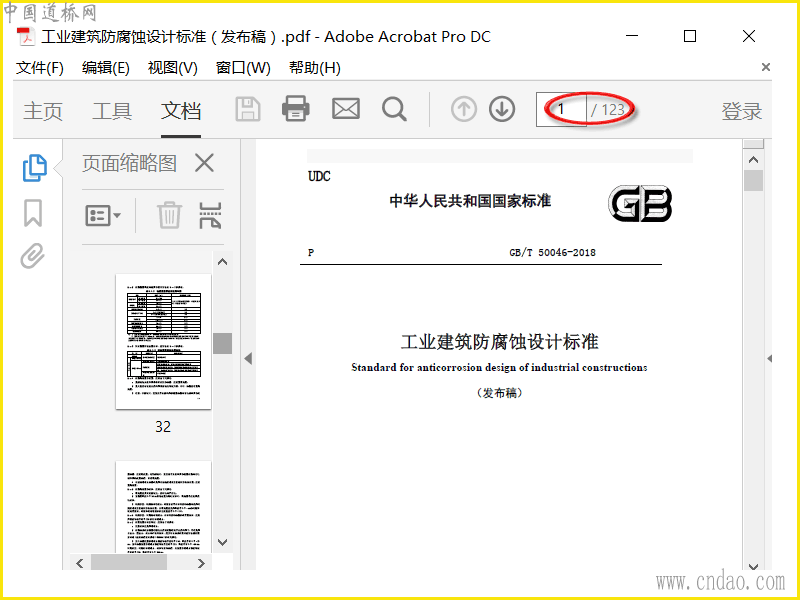The image size is (800, 600).
Task: Select the 文档 tab
Action: [181, 111]
